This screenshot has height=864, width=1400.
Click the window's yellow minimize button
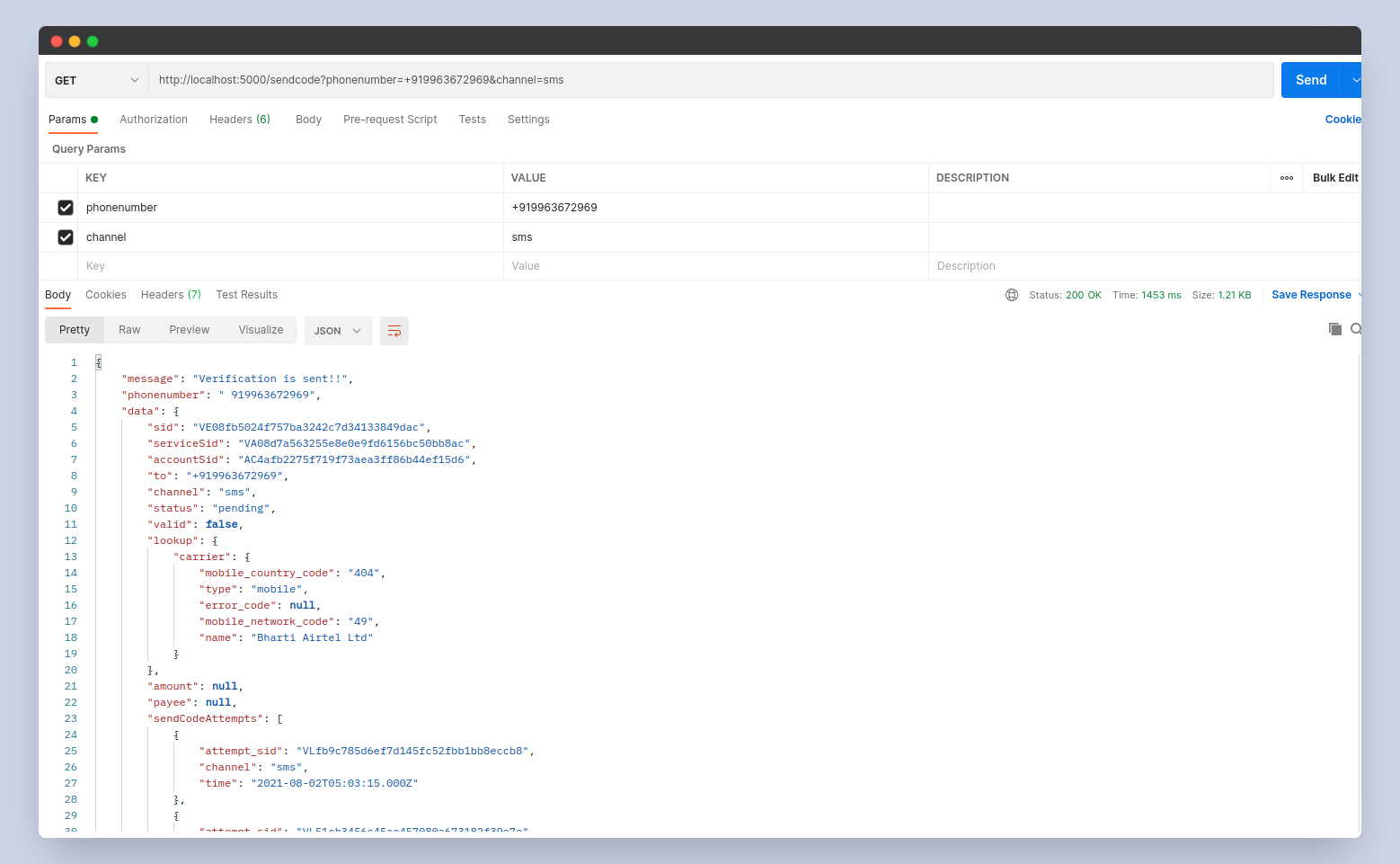pos(75,41)
